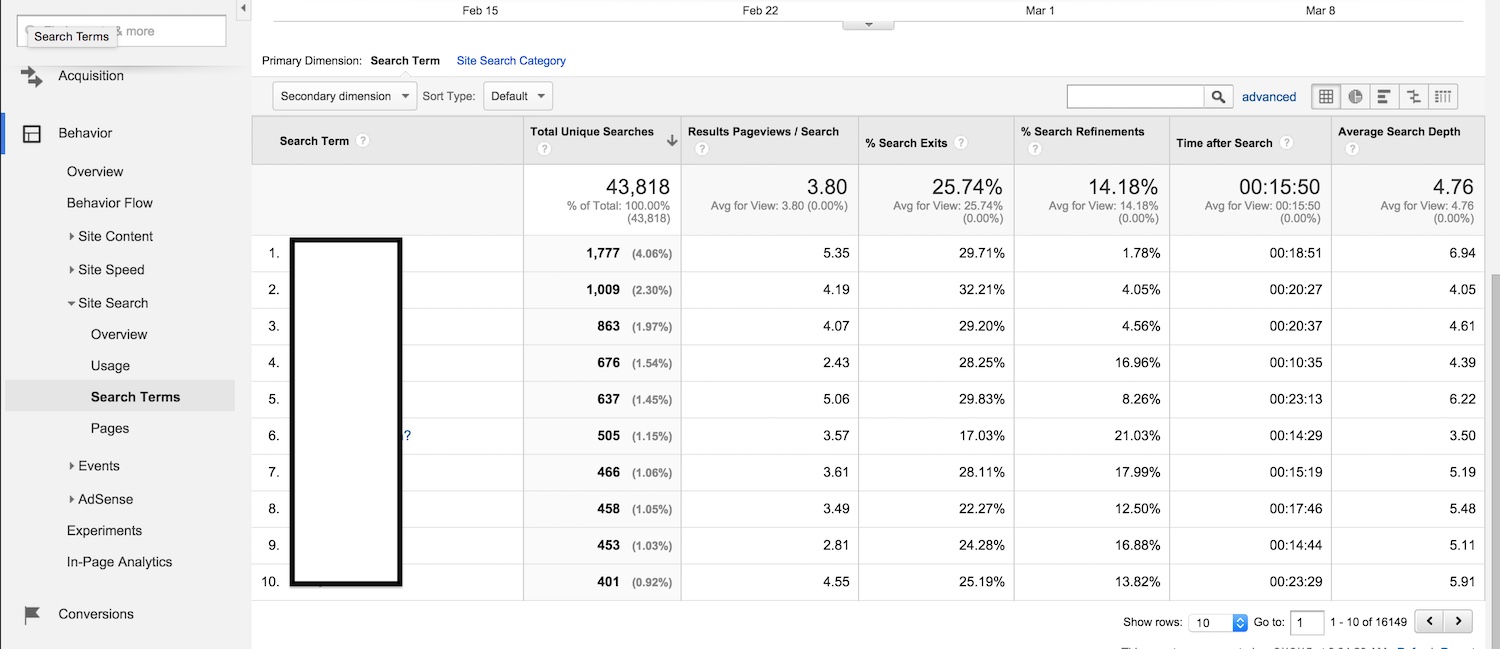Image resolution: width=1500 pixels, height=649 pixels.
Task: Click the advanced filter link
Action: 1269,97
